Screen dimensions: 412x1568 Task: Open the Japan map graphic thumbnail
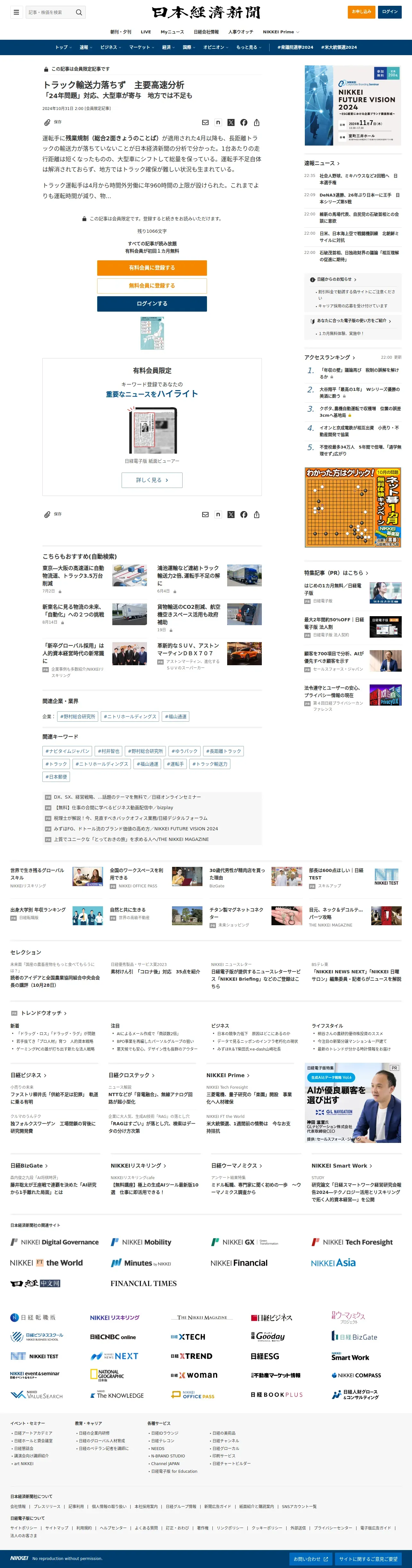152,332
